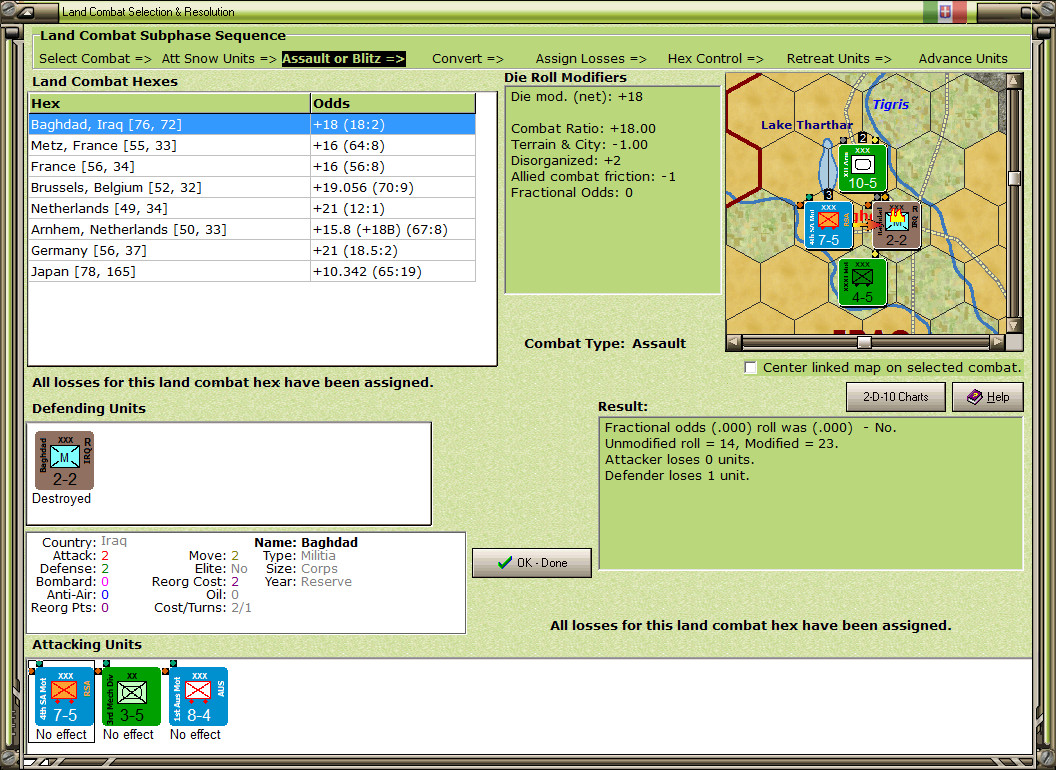1056x770 pixels.
Task: Select the 4th SA Mot attacking unit
Action: (x=65, y=697)
